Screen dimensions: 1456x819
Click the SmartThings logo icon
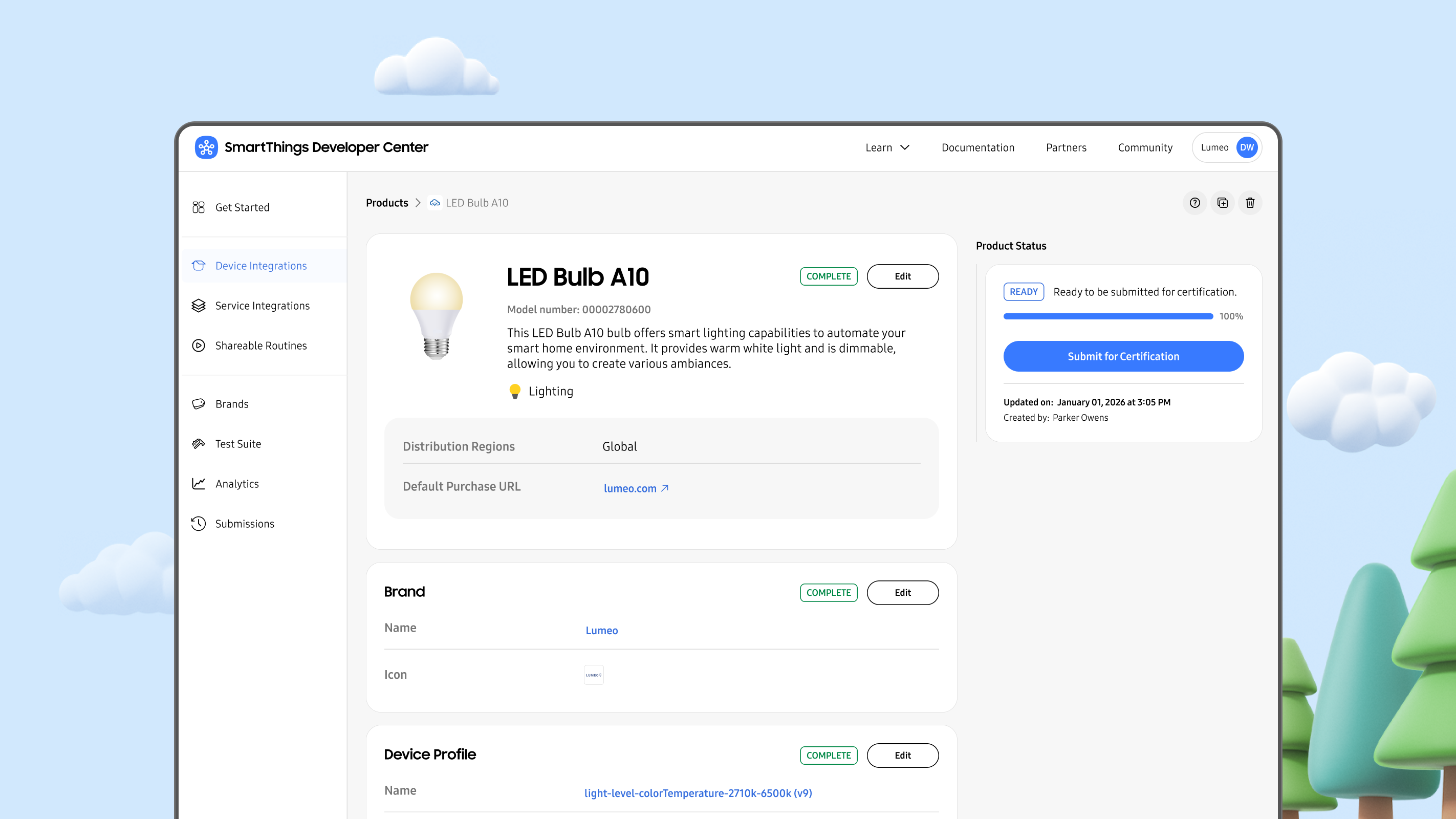pyautogui.click(x=206, y=147)
